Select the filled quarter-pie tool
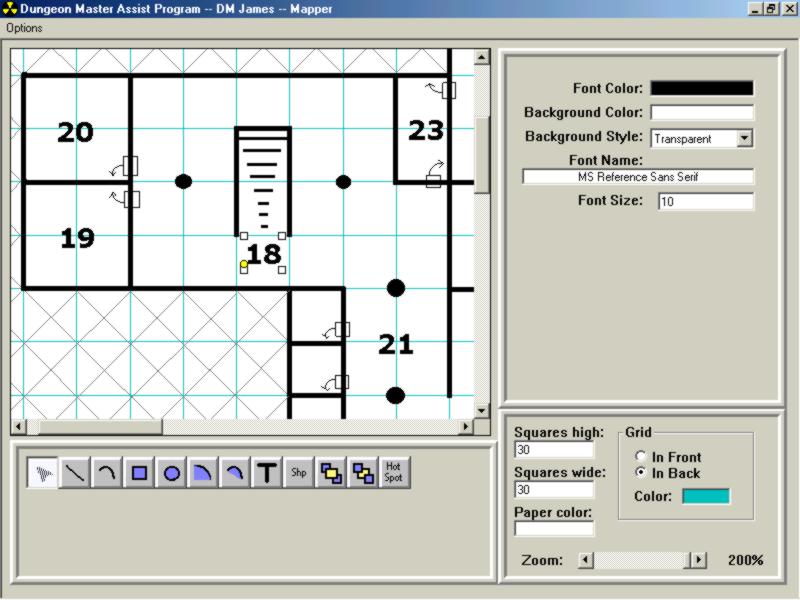Viewport: 800px width, 600px height. (203, 473)
